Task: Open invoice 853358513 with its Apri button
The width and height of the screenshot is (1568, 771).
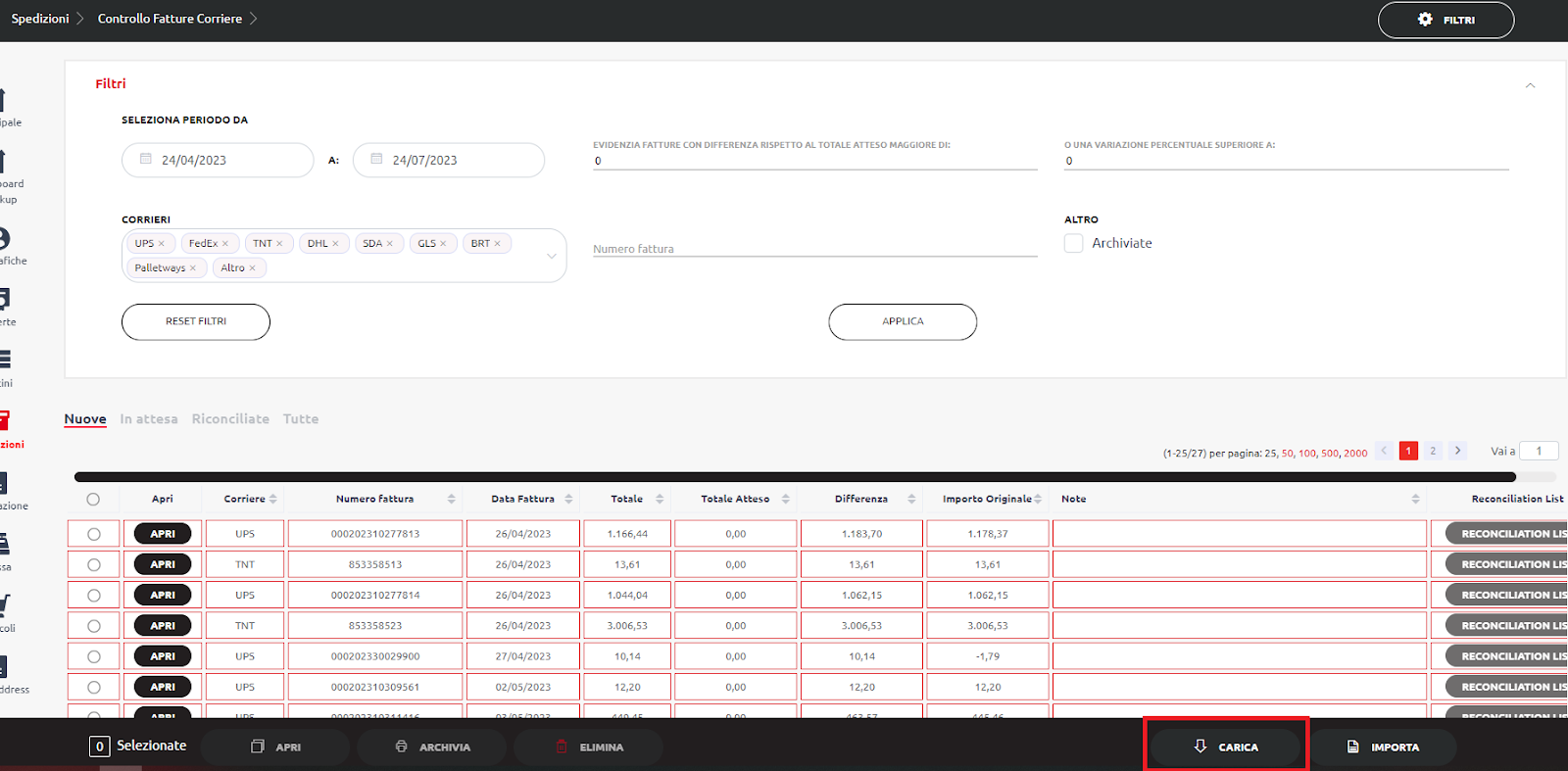Action: [163, 564]
